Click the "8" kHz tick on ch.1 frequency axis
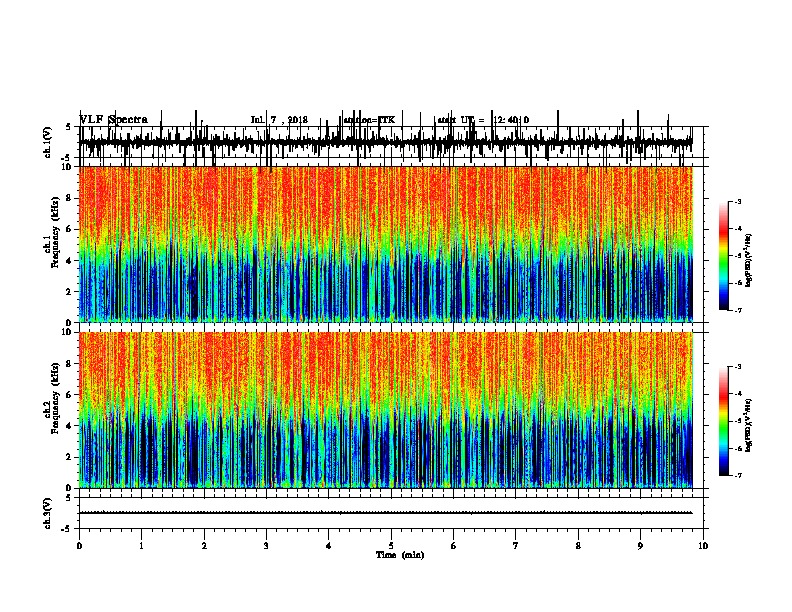The width and height of the screenshot is (792, 612). (x=70, y=198)
